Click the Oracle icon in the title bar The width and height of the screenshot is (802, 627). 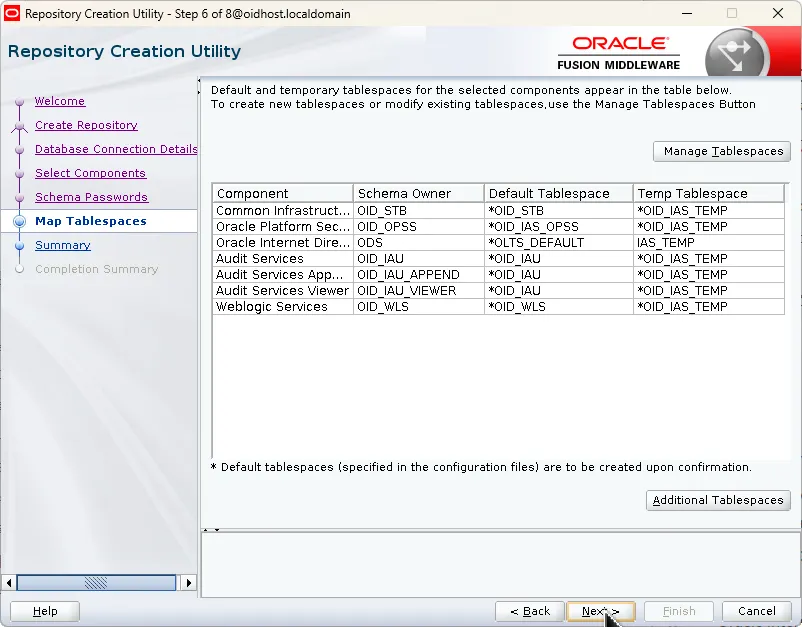pyautogui.click(x=12, y=14)
